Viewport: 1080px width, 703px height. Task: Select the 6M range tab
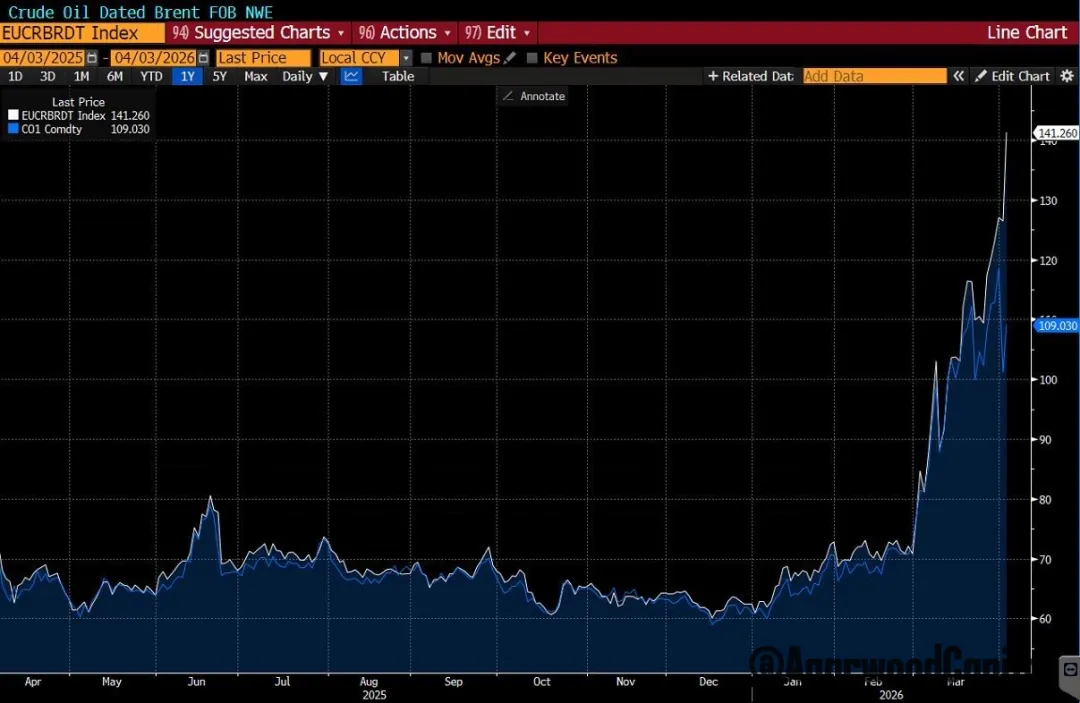click(x=115, y=76)
